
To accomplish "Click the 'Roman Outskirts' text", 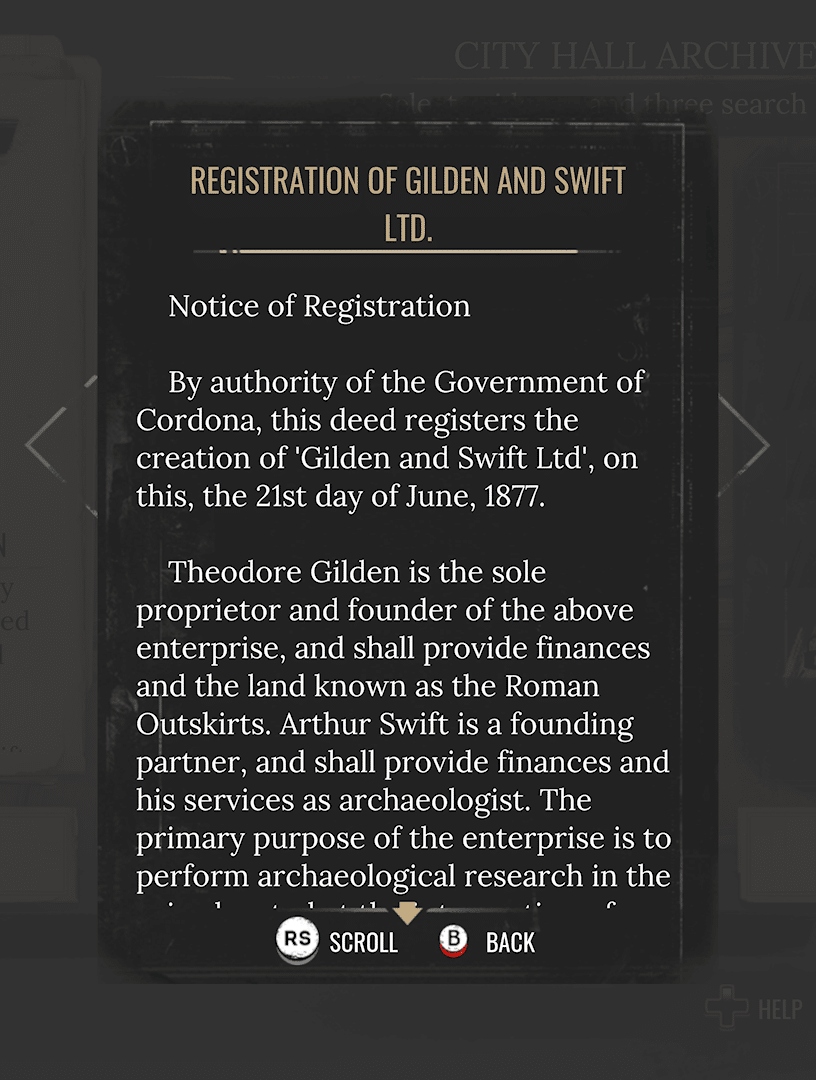I will tap(368, 705).
